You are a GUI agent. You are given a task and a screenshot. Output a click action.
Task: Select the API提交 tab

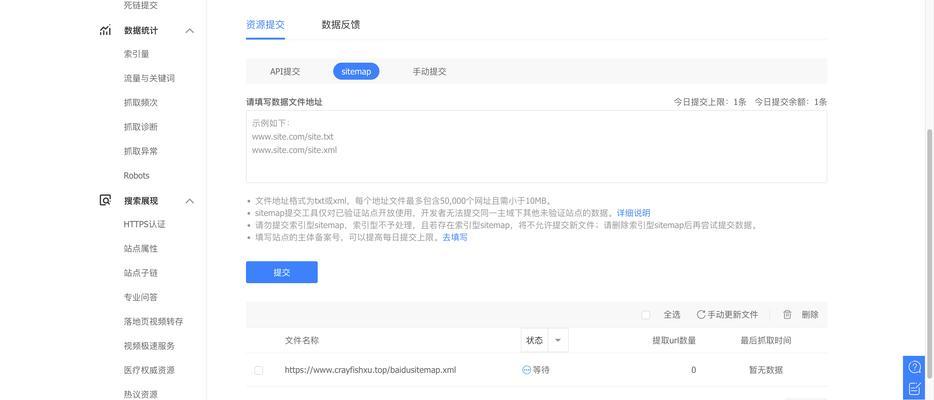[285, 71]
